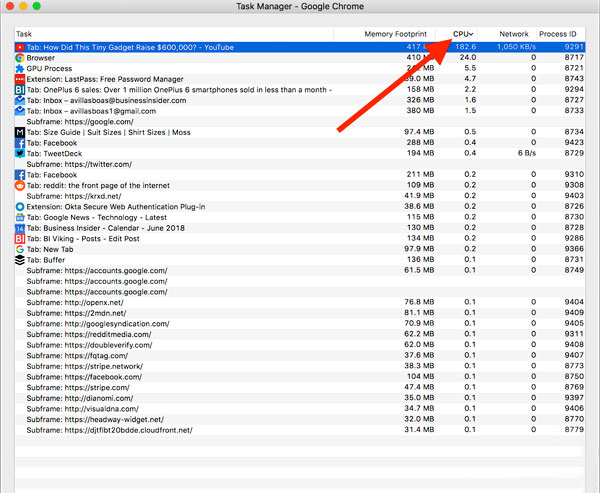Select the Subframe stripe.com row
The height and width of the screenshot is (493, 600).
300,387
